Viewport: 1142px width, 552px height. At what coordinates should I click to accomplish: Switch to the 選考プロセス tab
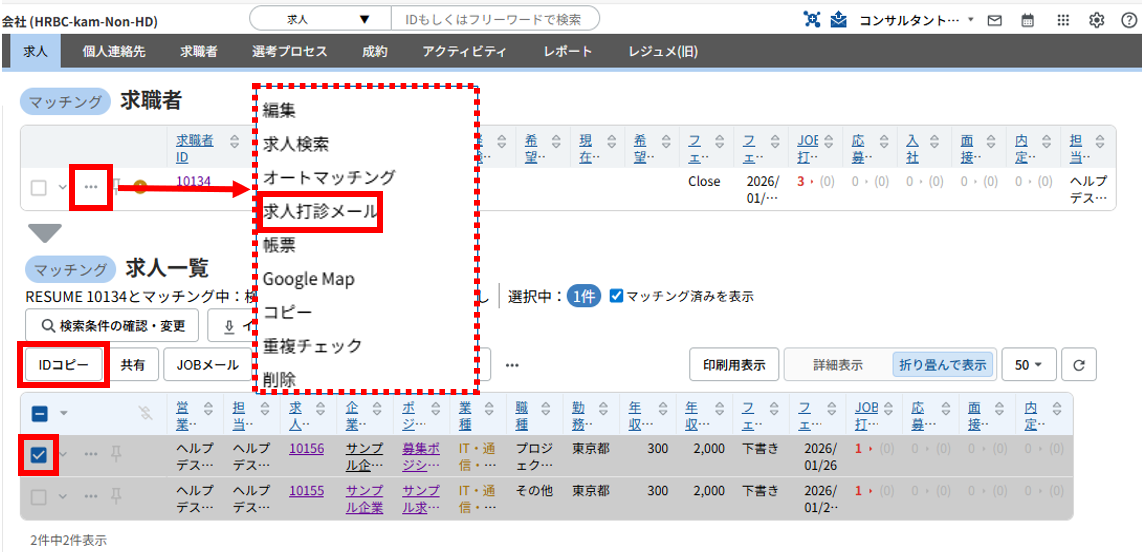pos(278,52)
